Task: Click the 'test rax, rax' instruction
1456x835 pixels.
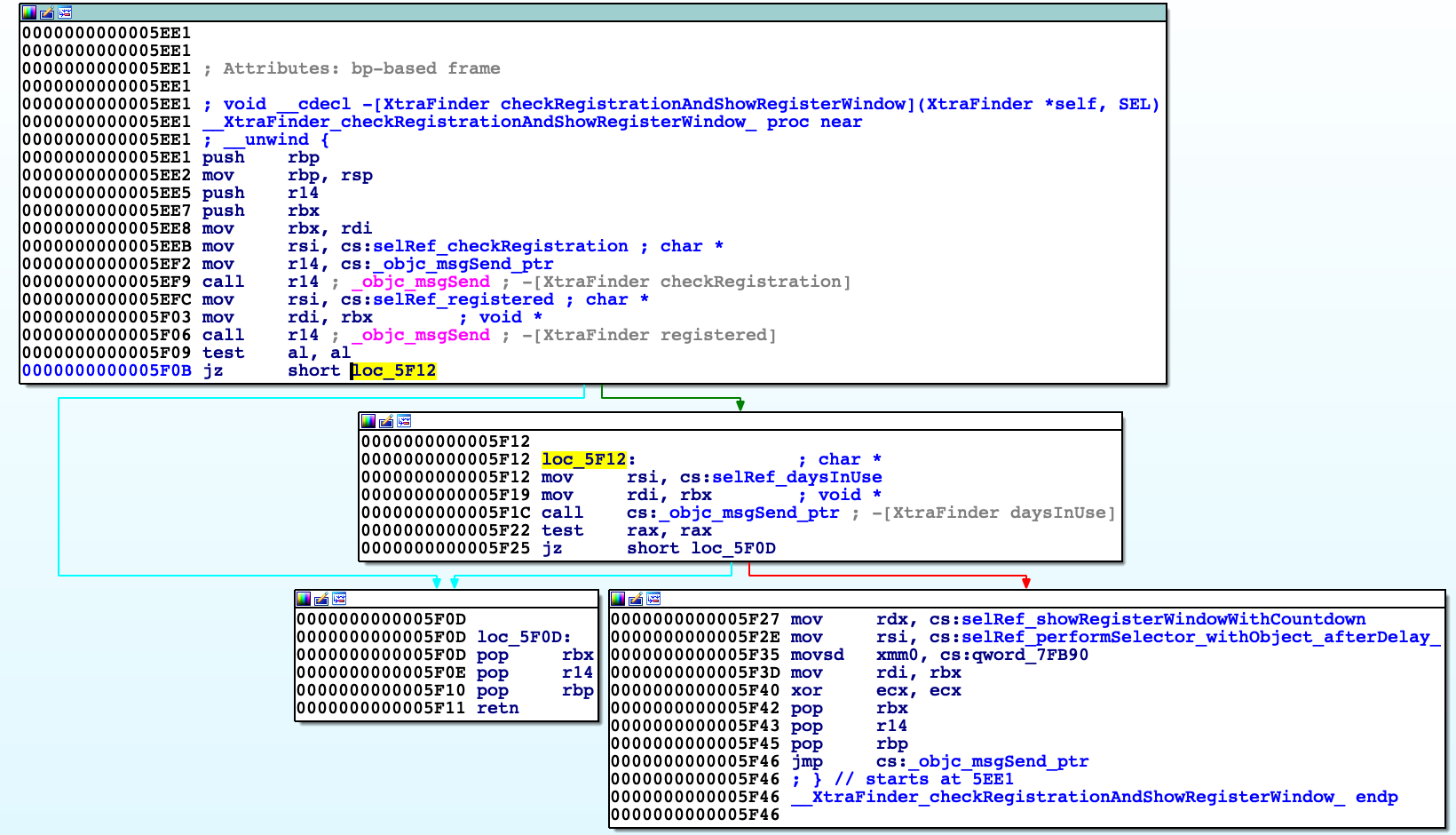Action: pyautogui.click(x=627, y=530)
